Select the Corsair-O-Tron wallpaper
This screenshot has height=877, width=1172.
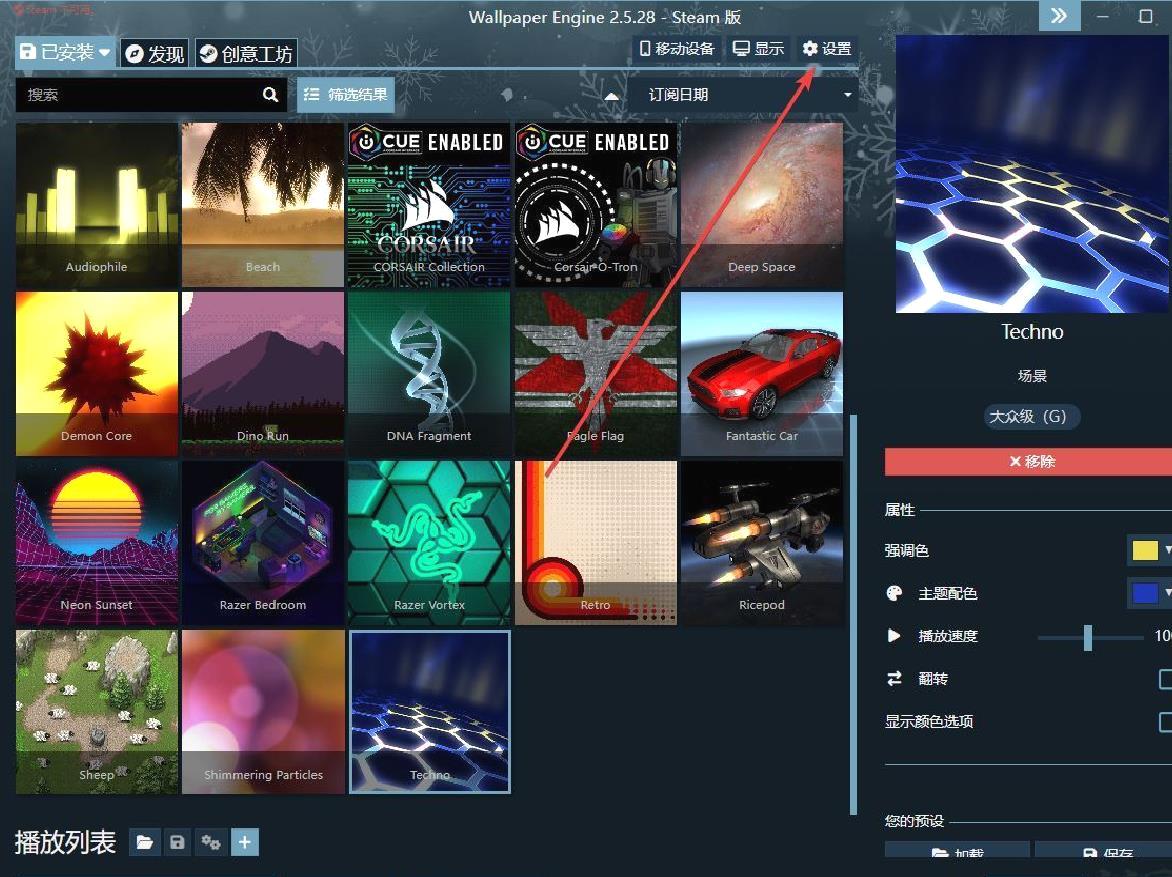click(x=596, y=205)
